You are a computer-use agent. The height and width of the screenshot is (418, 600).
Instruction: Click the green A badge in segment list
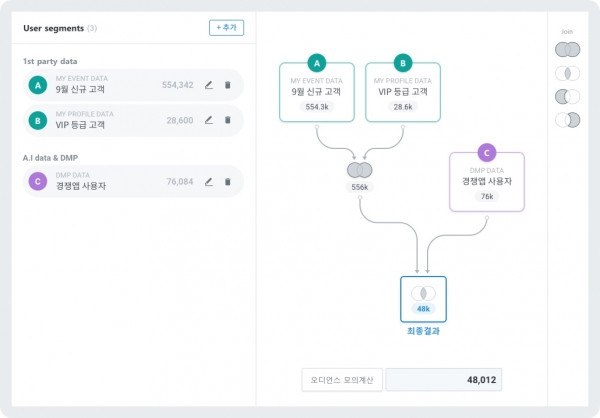[38, 85]
